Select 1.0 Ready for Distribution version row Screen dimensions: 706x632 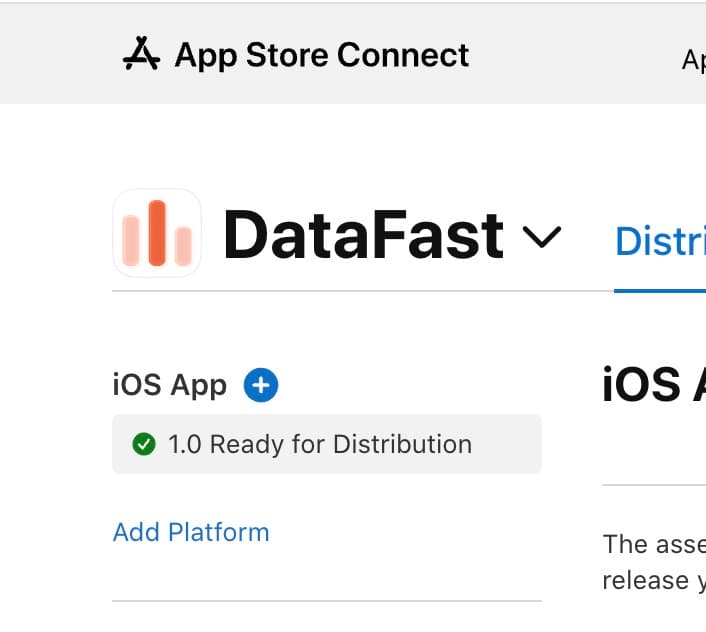[326, 444]
